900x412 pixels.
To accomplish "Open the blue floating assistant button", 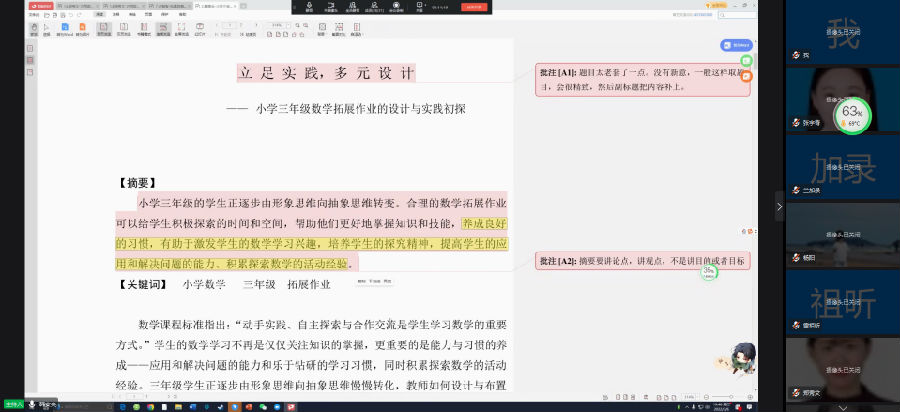I will 736,45.
